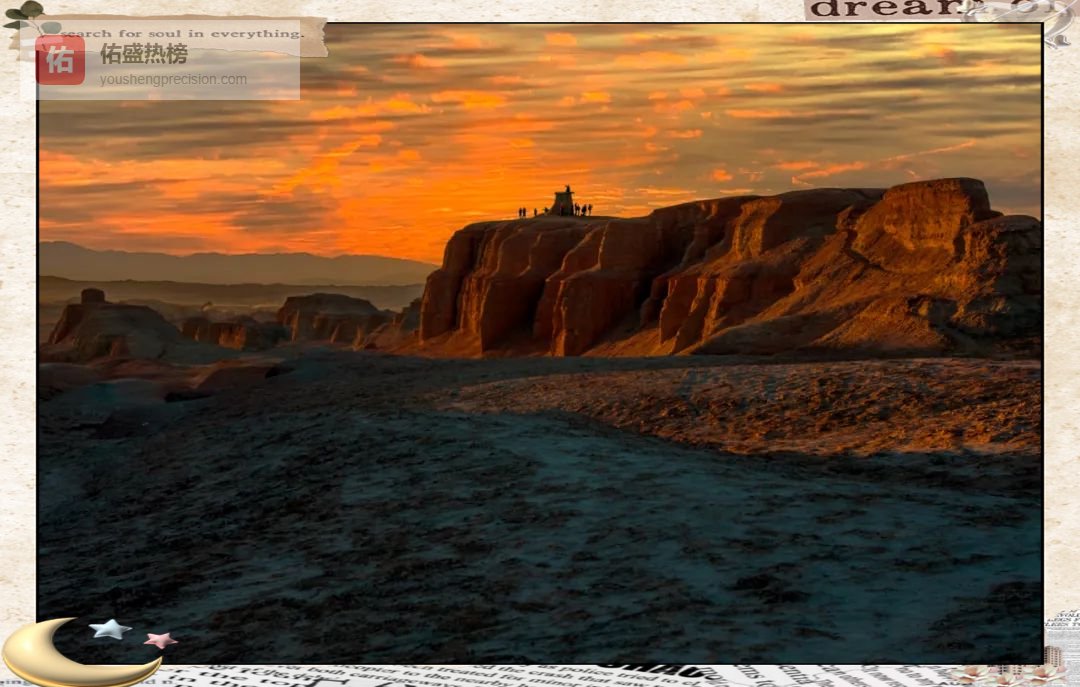
Task: Click the 'dream' label at top
Action: coord(880,9)
